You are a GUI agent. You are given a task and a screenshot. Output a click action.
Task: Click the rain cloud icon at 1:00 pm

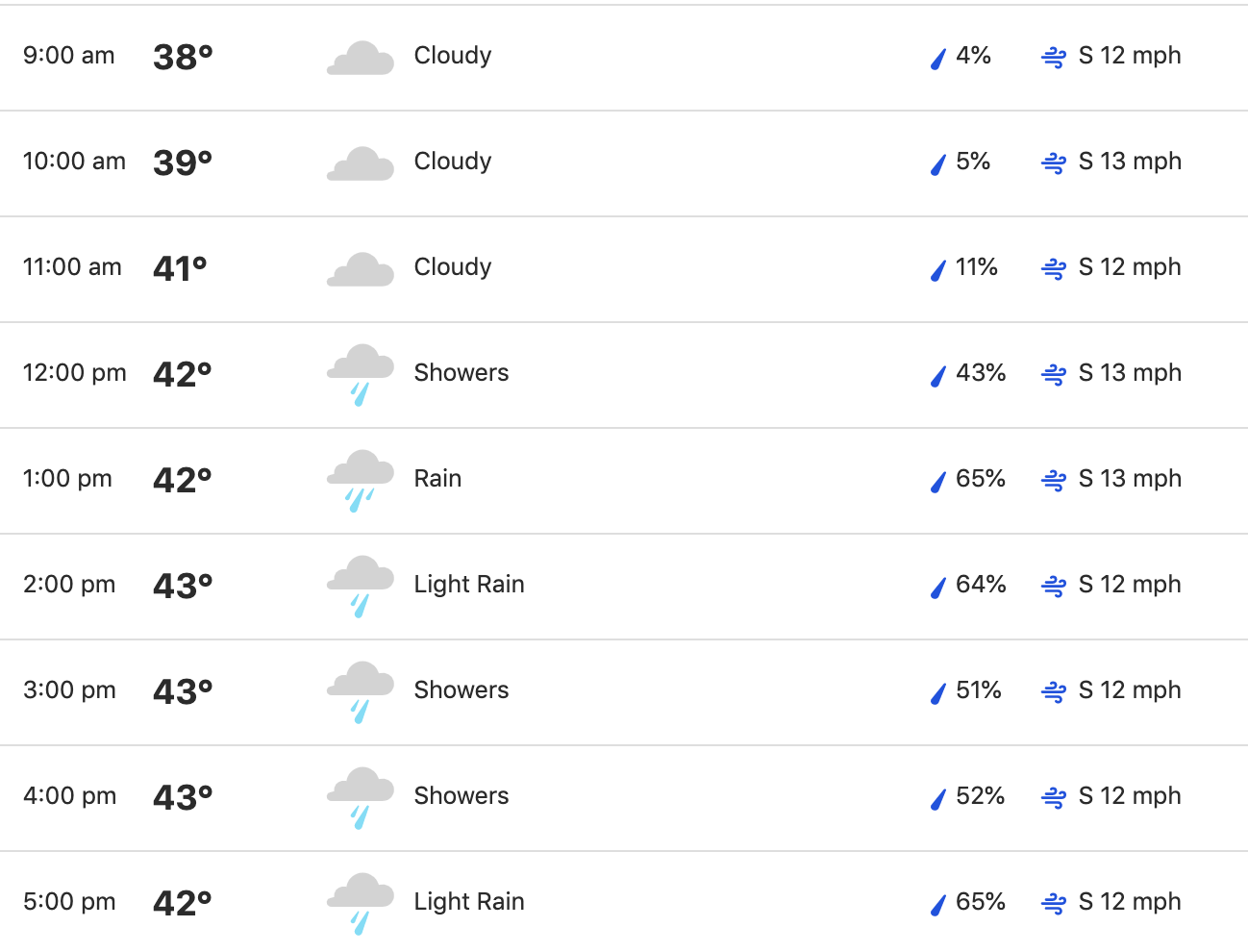(361, 481)
